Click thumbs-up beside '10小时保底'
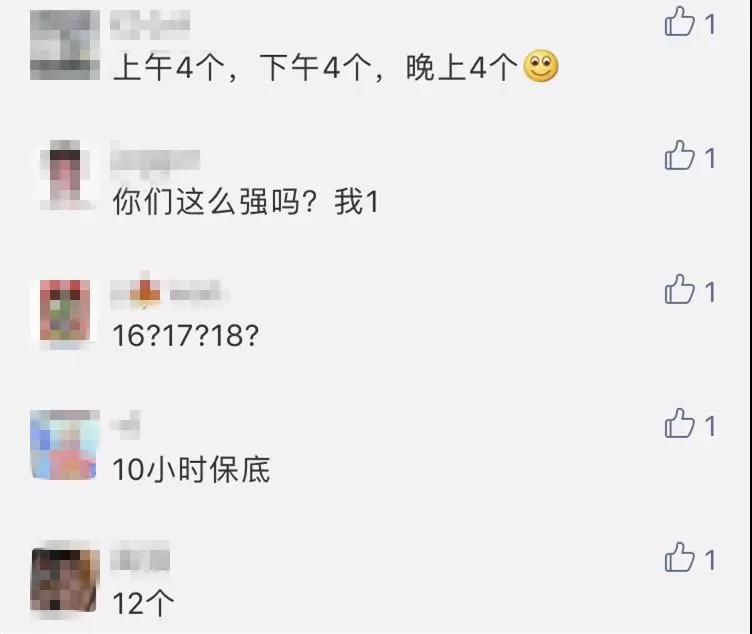 click(679, 423)
